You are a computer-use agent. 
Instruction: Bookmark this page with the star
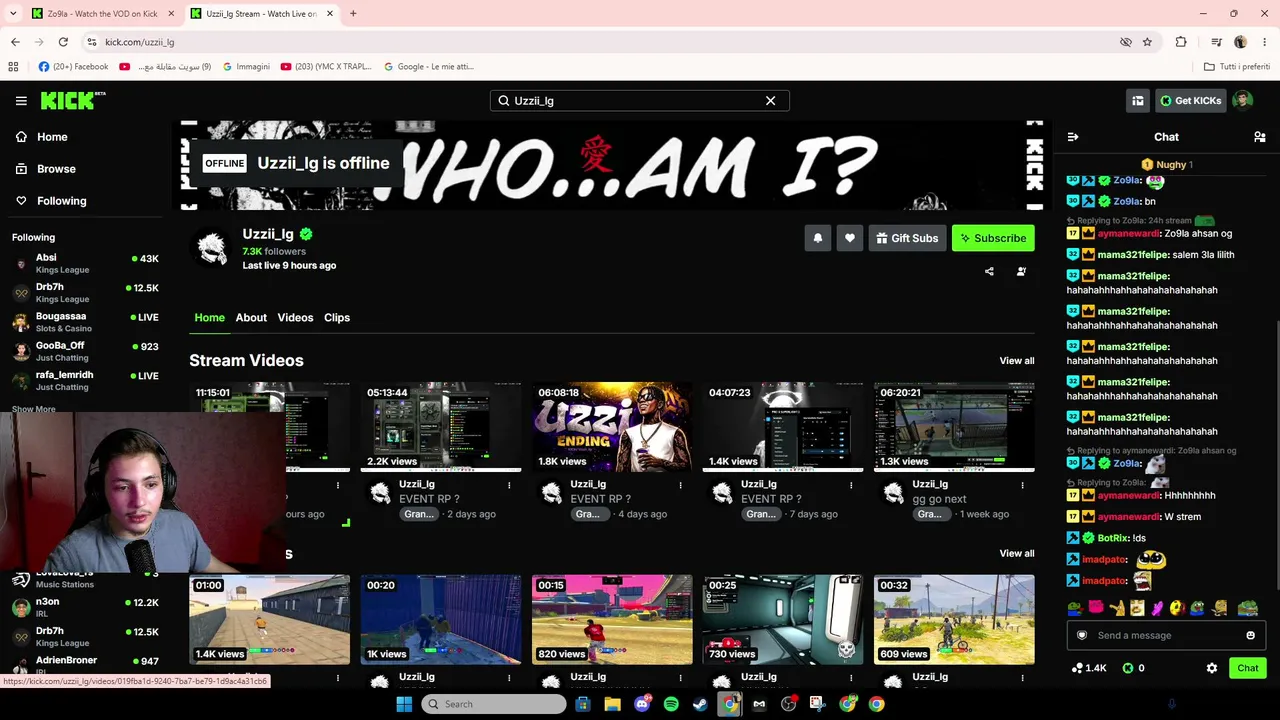(1147, 42)
